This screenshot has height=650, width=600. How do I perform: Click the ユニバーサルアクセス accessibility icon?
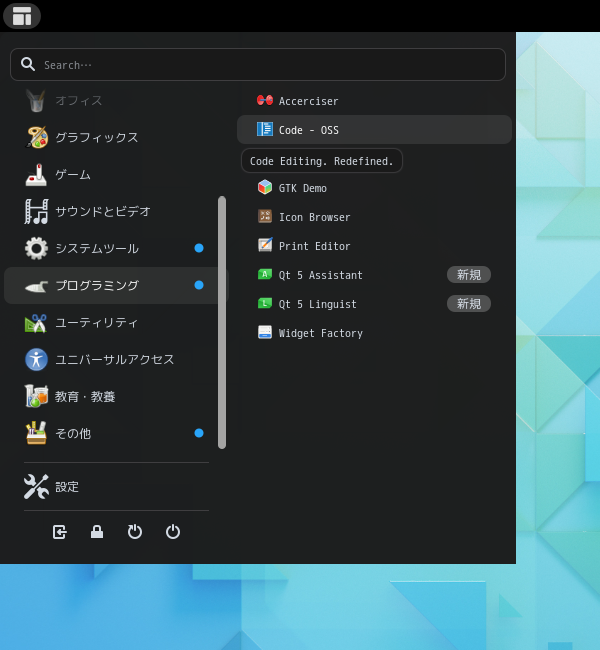36,359
